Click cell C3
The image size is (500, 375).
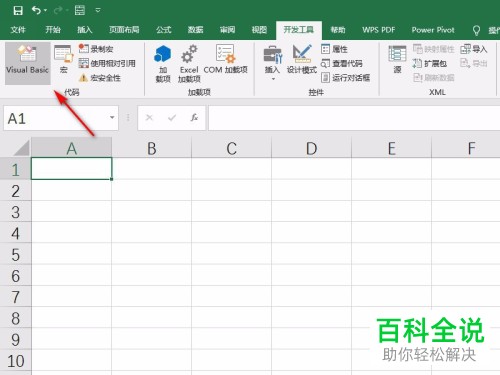click(232, 212)
